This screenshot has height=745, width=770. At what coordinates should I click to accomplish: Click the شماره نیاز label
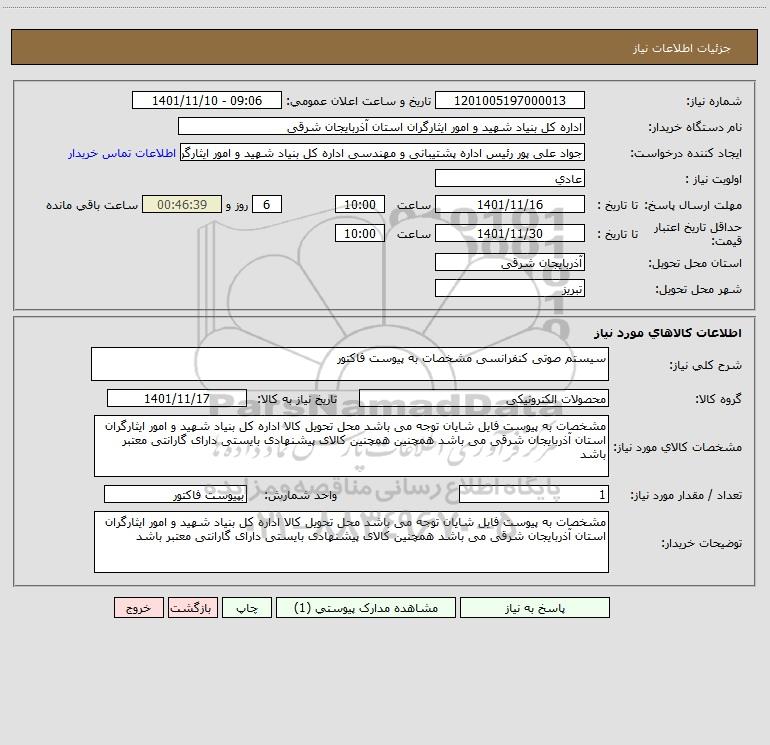click(714, 102)
